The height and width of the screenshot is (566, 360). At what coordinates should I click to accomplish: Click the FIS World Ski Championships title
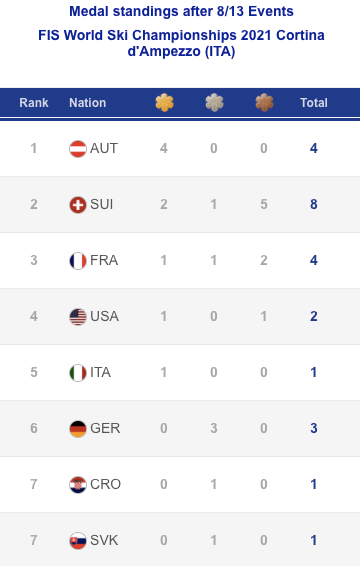tap(181, 43)
